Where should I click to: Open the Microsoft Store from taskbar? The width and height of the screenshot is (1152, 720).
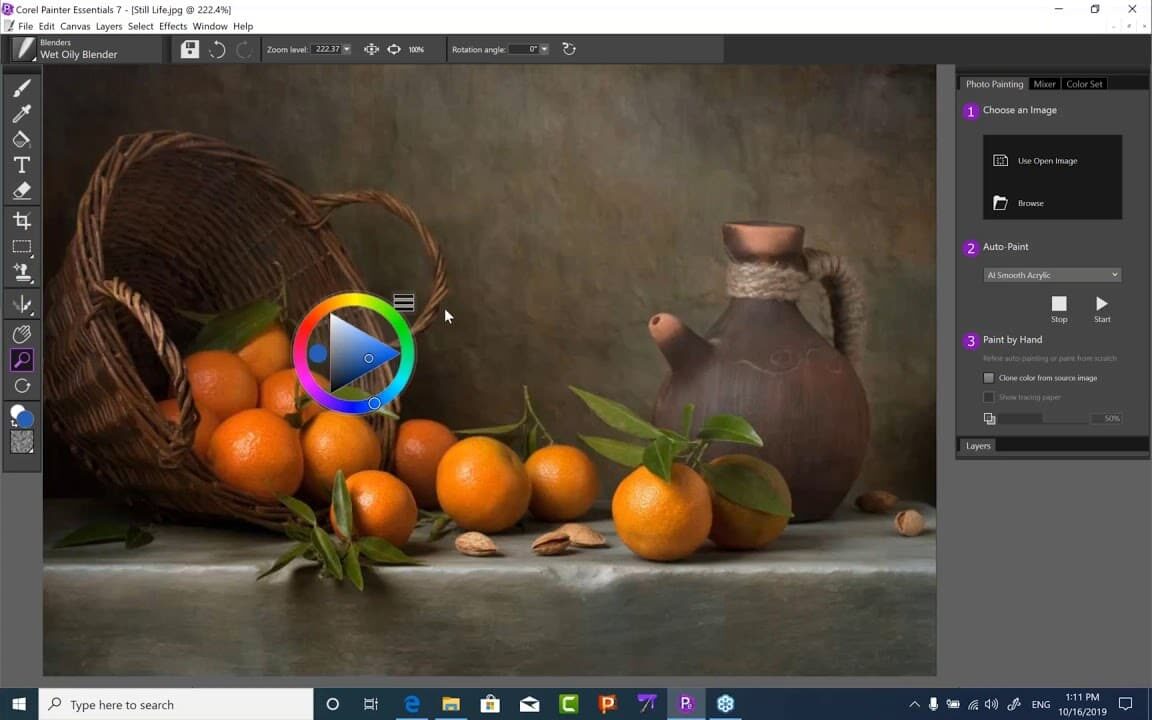(490, 704)
